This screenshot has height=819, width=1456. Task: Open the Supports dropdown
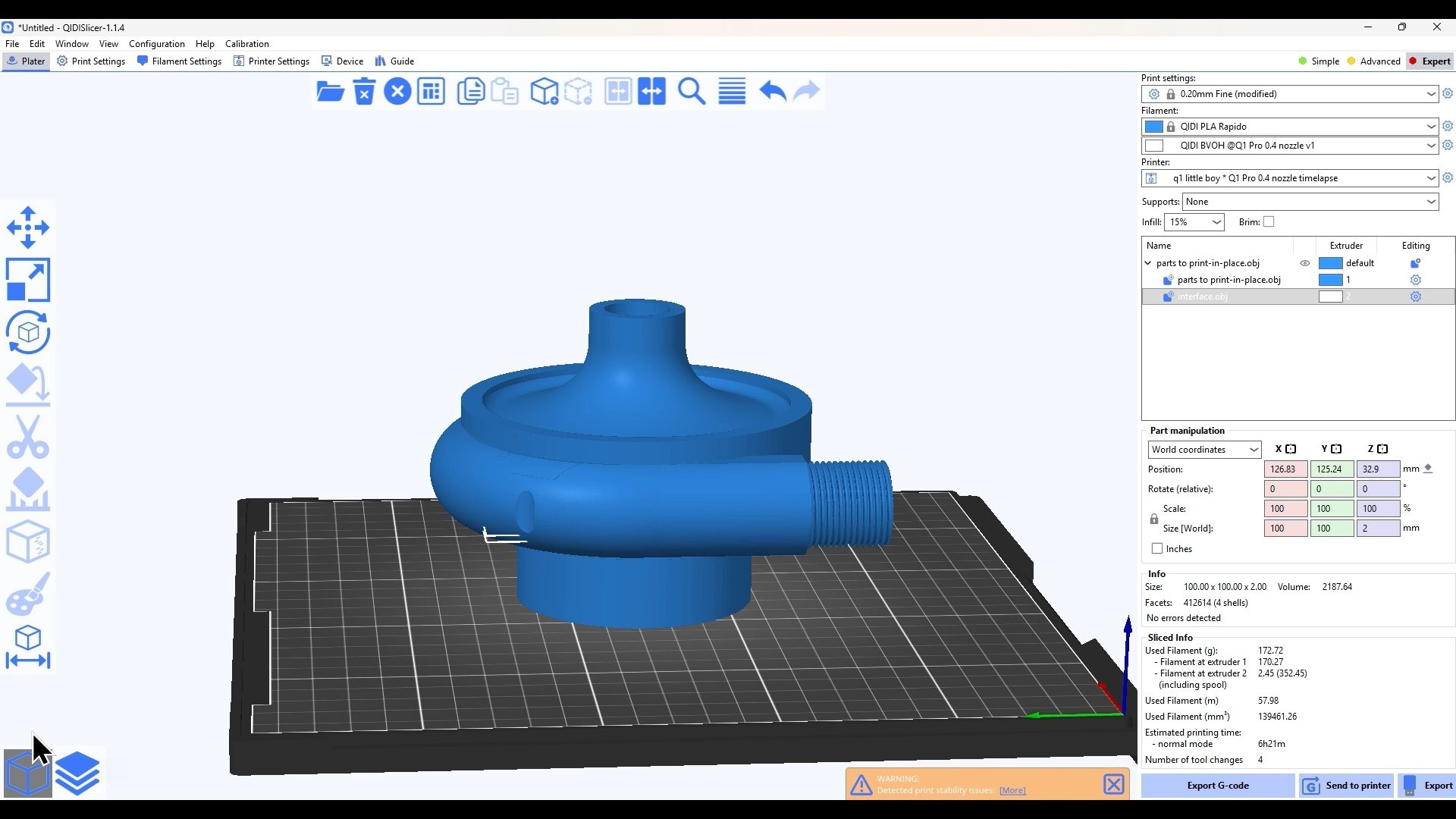tap(1310, 202)
